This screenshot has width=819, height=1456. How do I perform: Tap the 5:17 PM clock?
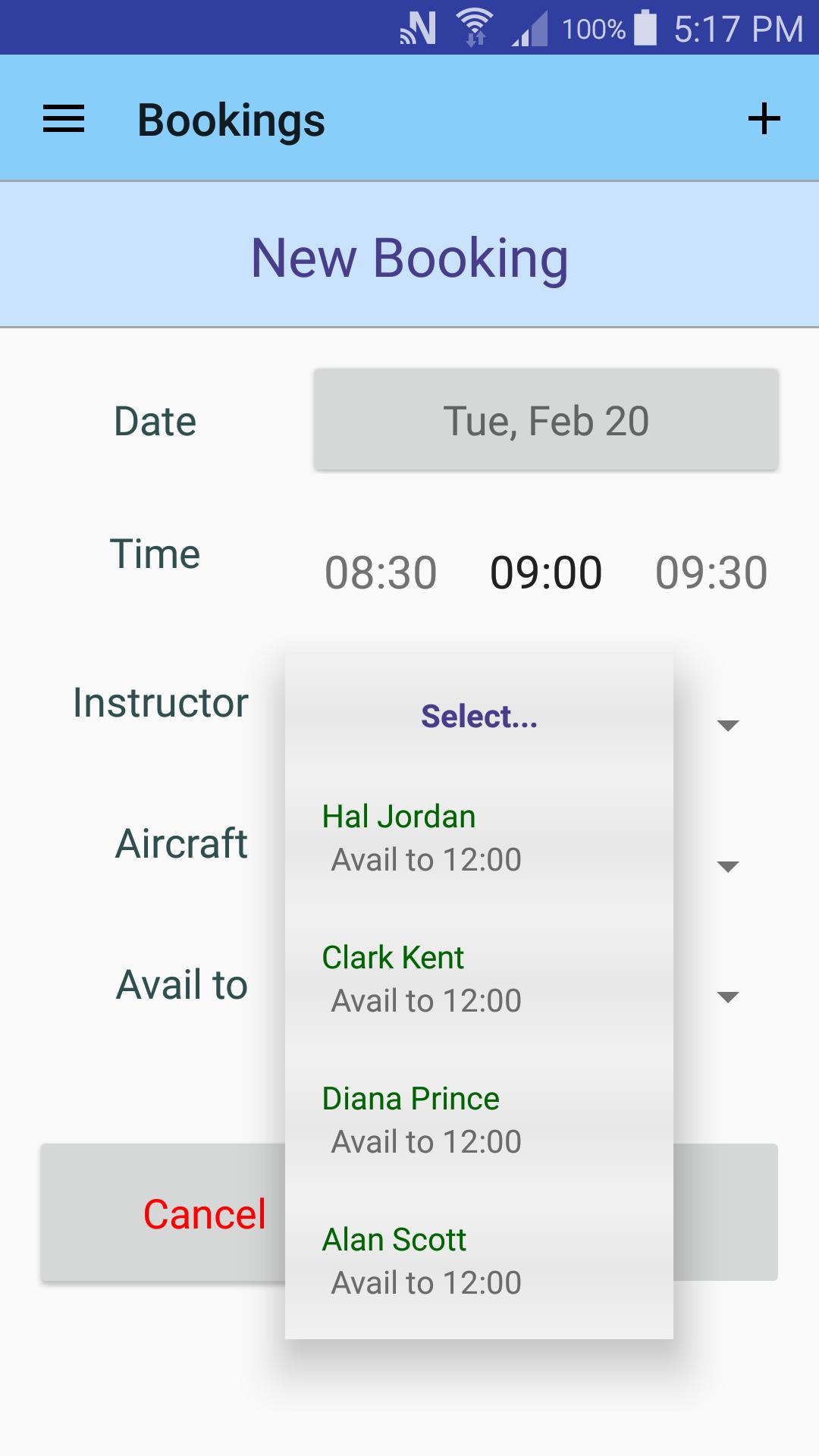pos(739,29)
